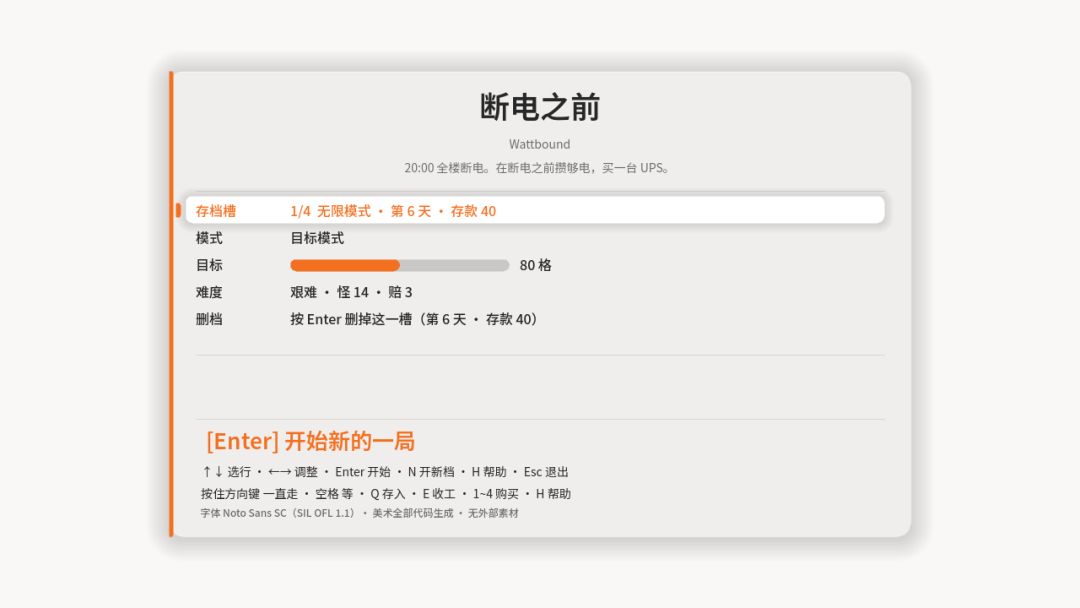The image size is (1080, 608).
Task: Click [Enter] 开始新的一局 to start
Action: point(311,441)
